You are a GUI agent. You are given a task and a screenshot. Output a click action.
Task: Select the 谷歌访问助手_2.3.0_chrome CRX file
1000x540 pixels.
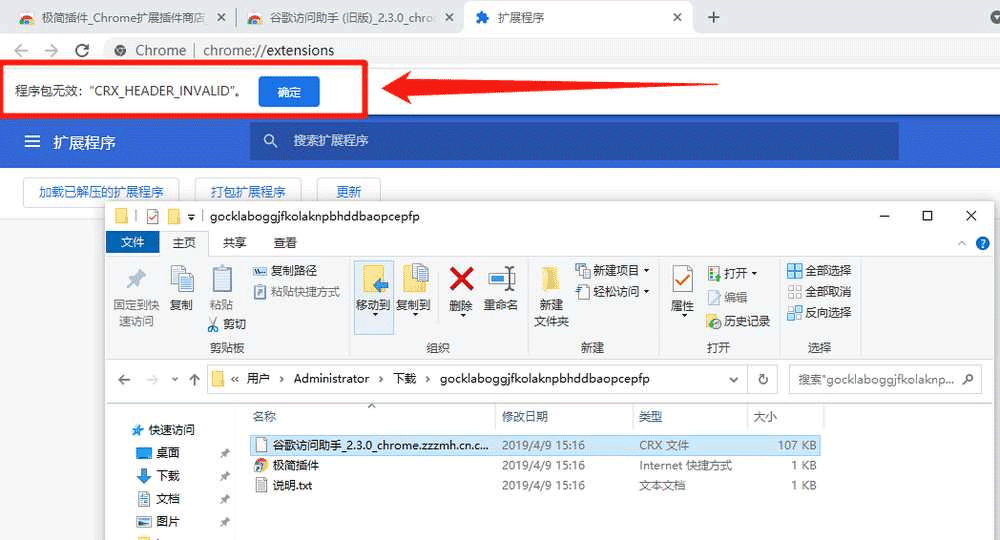pos(535,445)
